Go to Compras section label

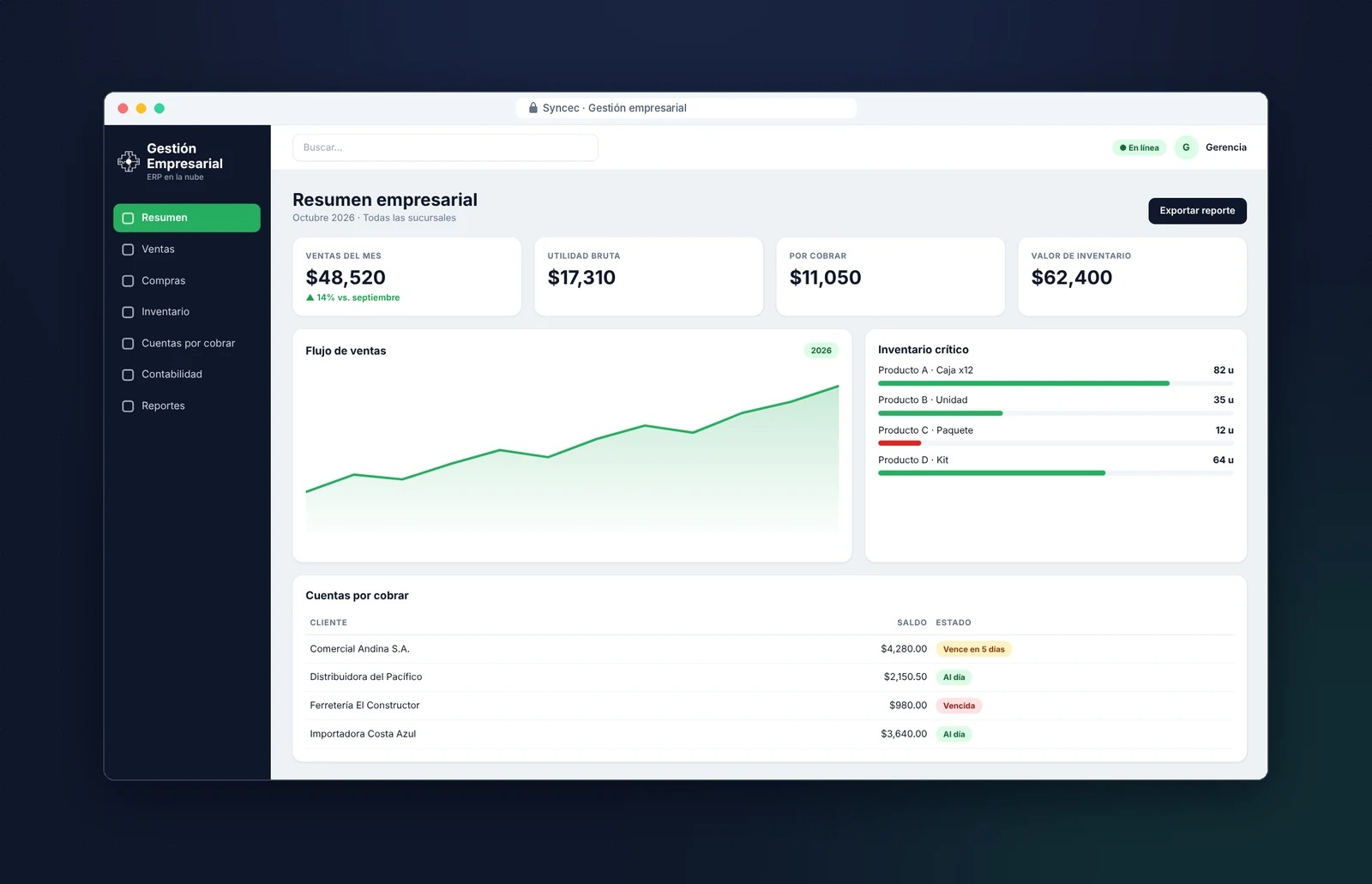point(163,280)
